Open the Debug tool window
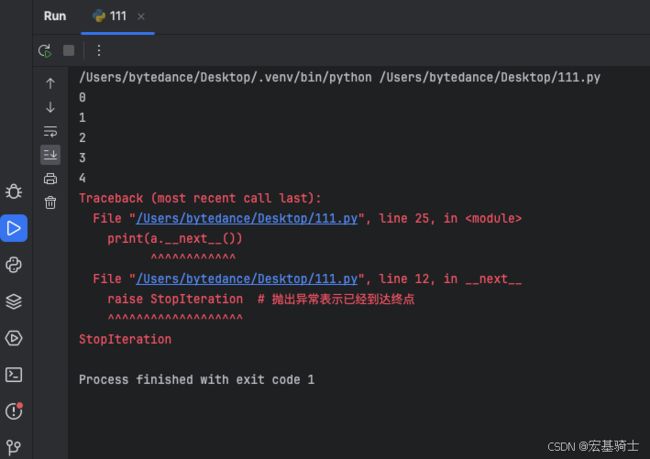650x459 pixels. [14, 192]
